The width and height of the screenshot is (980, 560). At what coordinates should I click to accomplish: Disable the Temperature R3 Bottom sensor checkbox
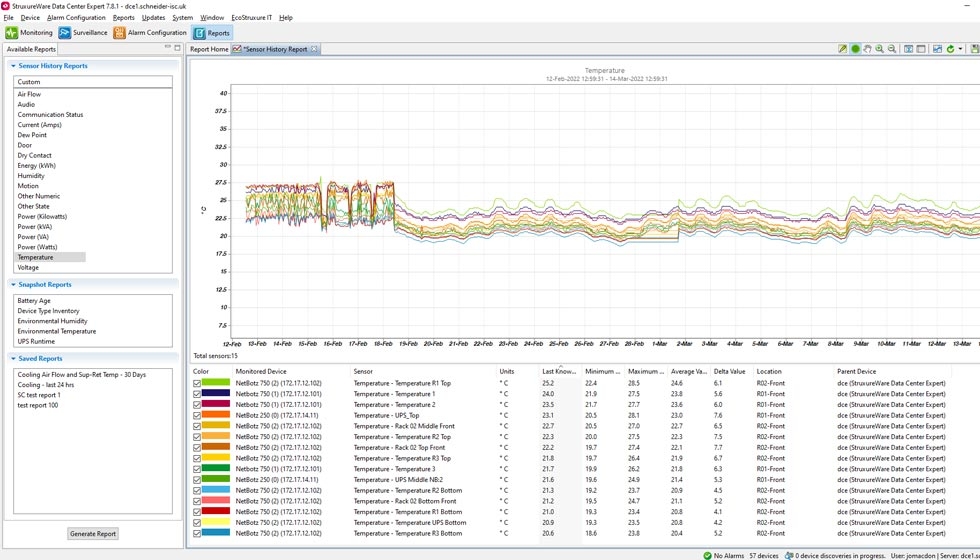pos(197,533)
